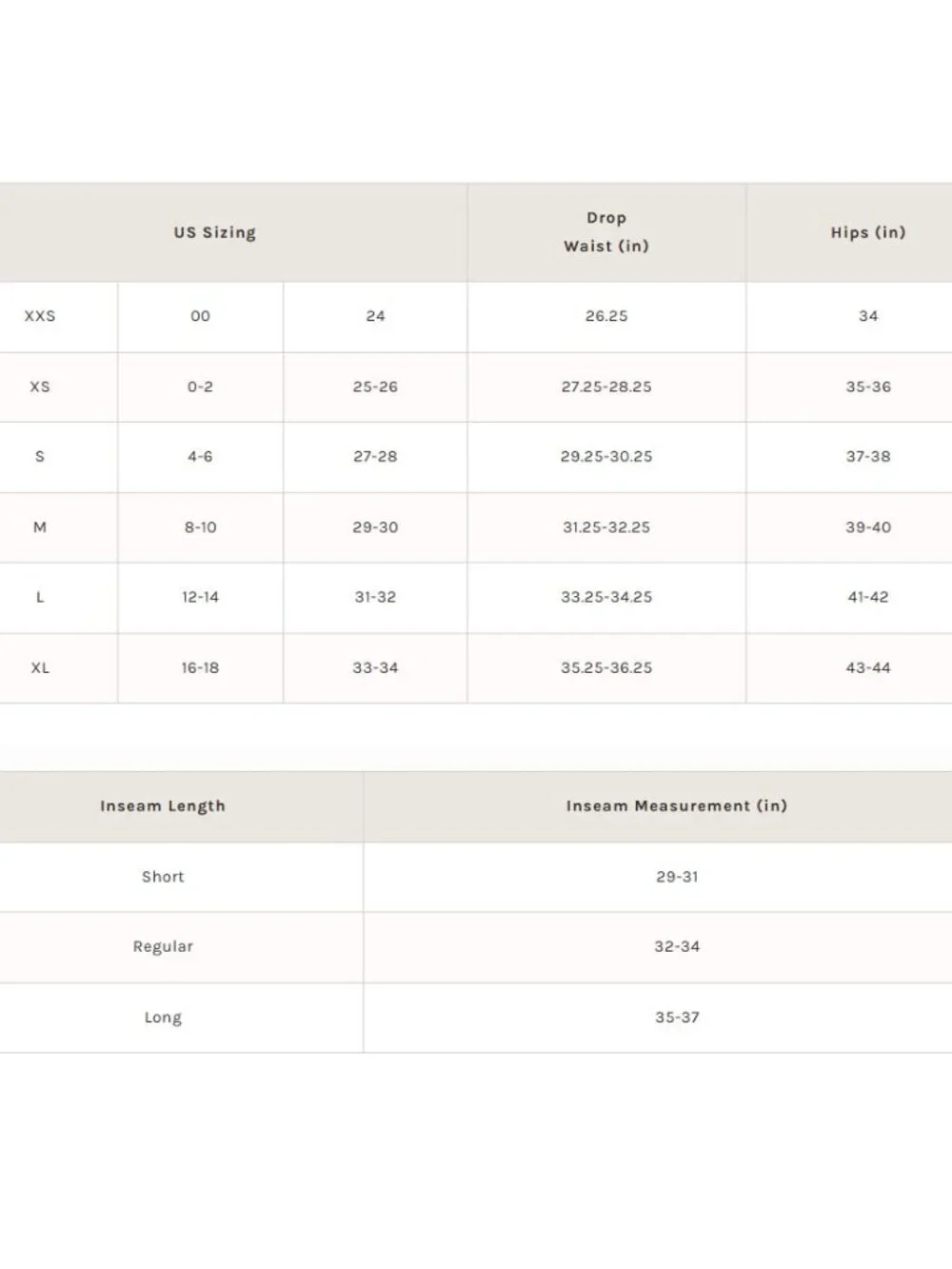
Task: Select the 35-37 inseam measurement
Action: pyautogui.click(x=677, y=1017)
